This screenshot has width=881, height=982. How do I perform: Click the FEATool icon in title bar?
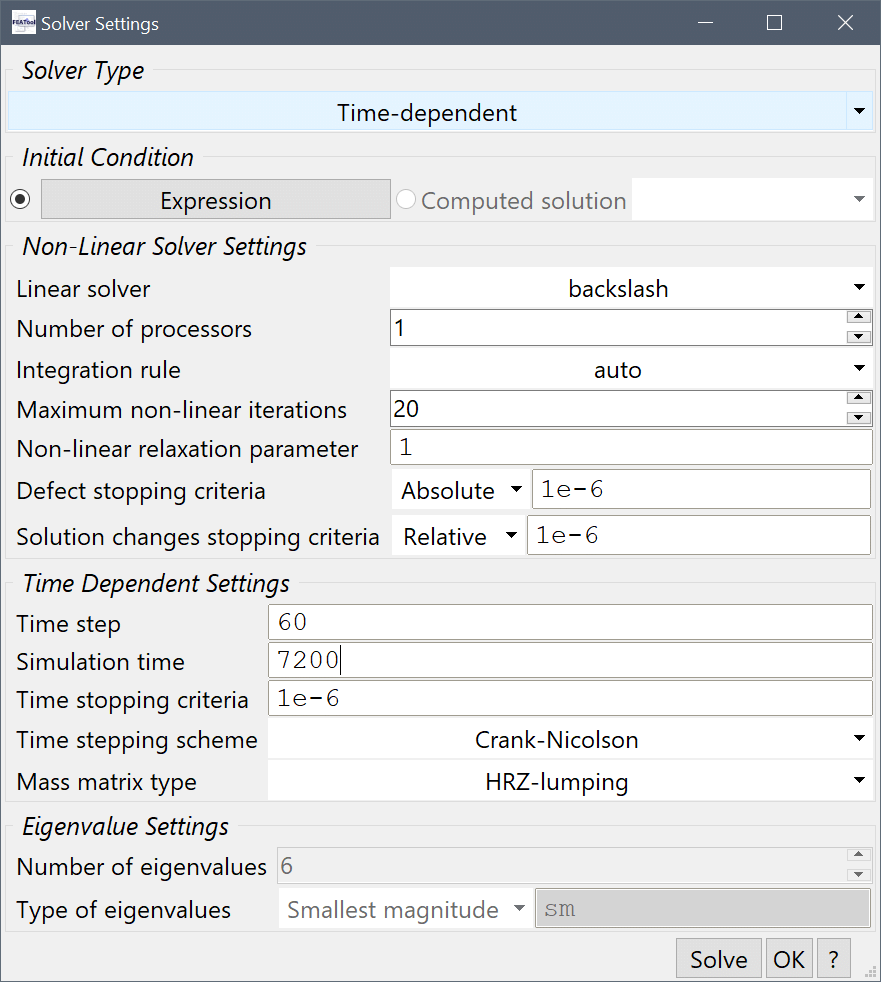tap(23, 23)
